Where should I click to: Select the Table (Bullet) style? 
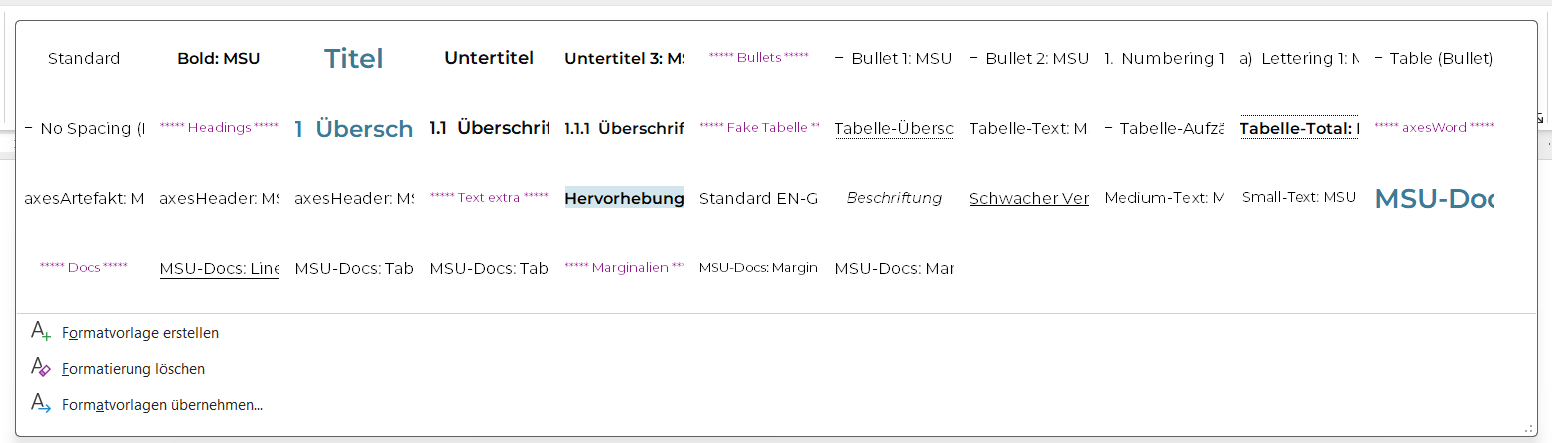[1434, 59]
